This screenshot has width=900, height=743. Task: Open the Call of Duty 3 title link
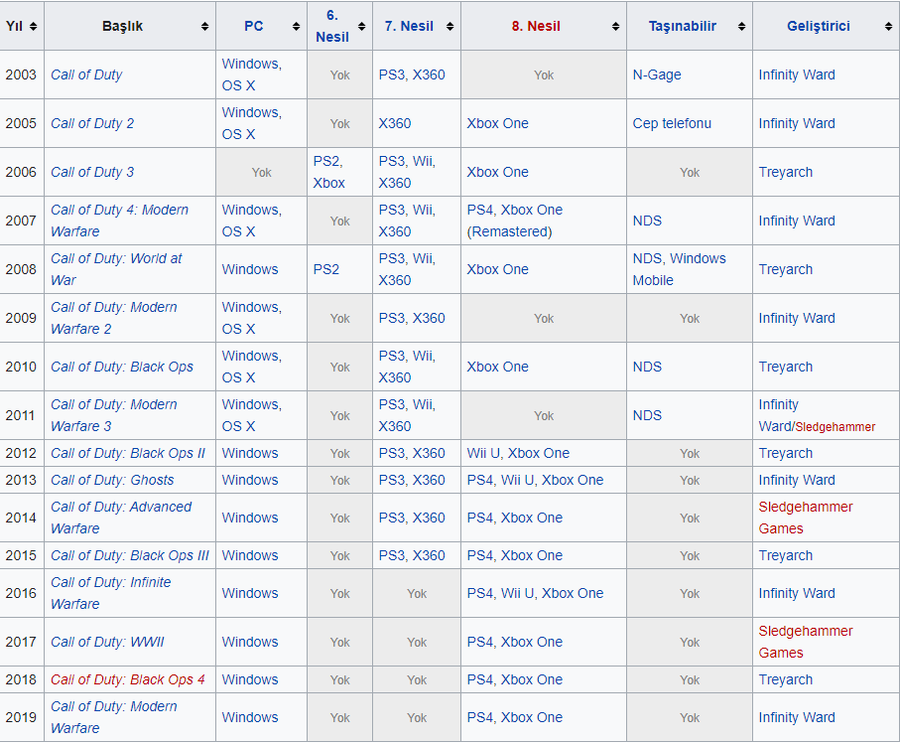tap(92, 172)
